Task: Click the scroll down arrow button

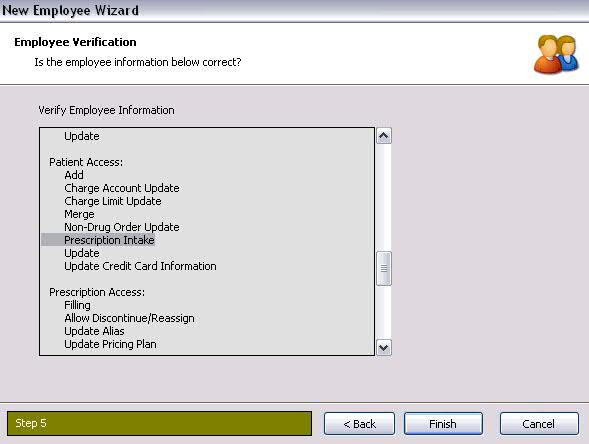Action: coord(384,347)
